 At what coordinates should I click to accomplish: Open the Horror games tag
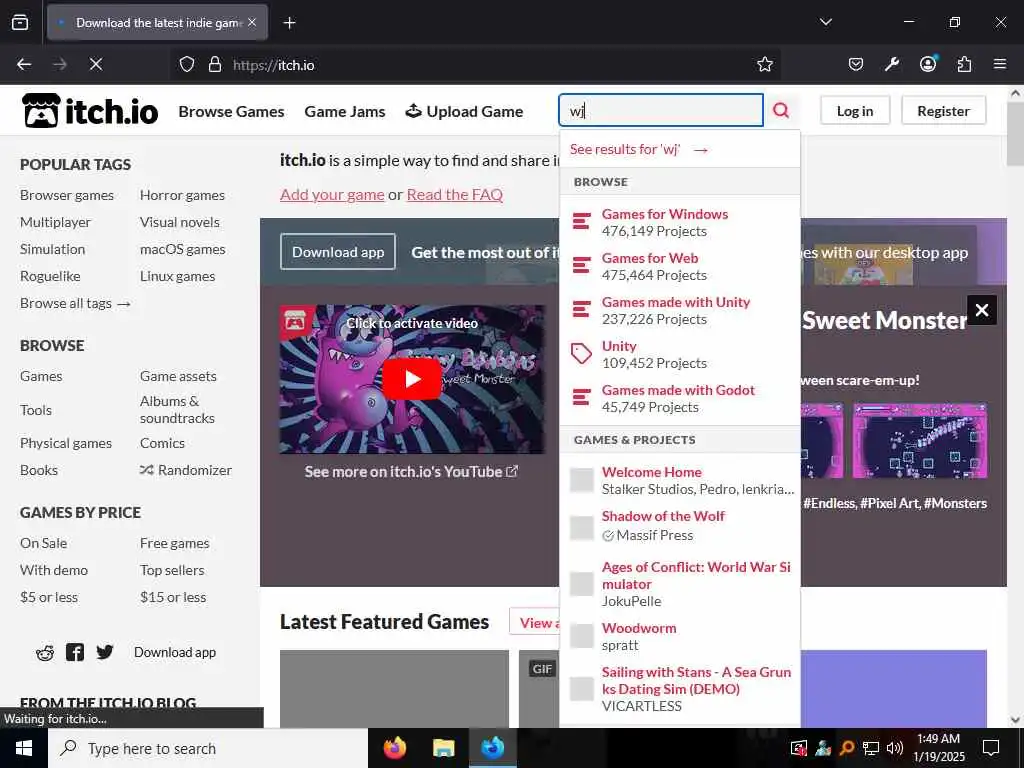pos(182,195)
